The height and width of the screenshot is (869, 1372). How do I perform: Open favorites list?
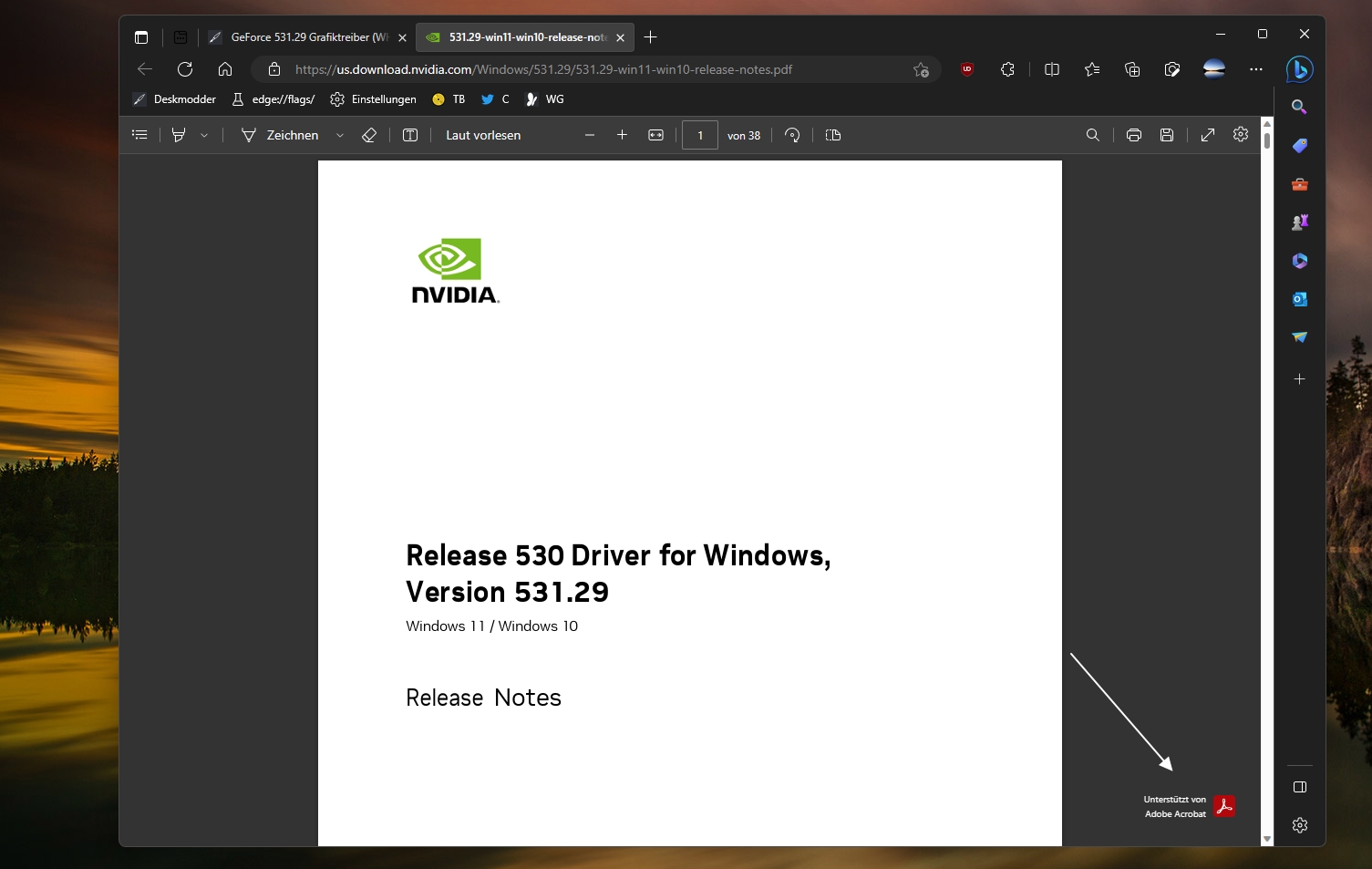pos(1092,69)
